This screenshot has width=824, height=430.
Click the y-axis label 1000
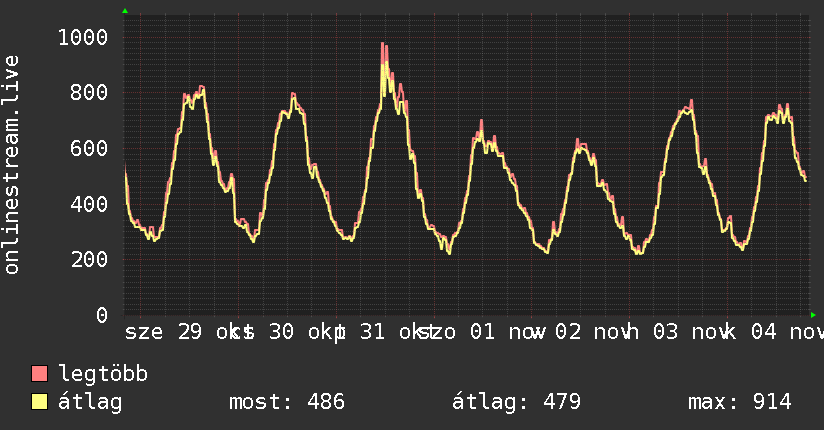[x=83, y=37]
